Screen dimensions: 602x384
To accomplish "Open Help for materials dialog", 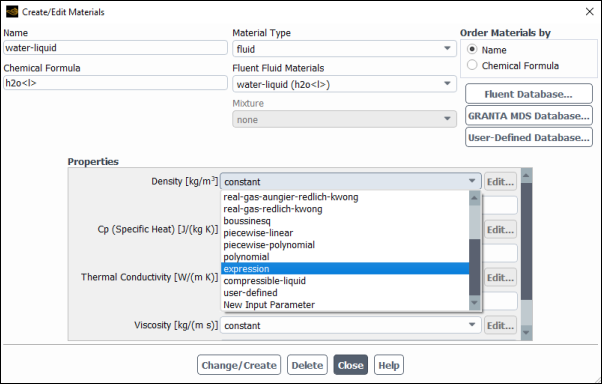I will click(x=389, y=365).
